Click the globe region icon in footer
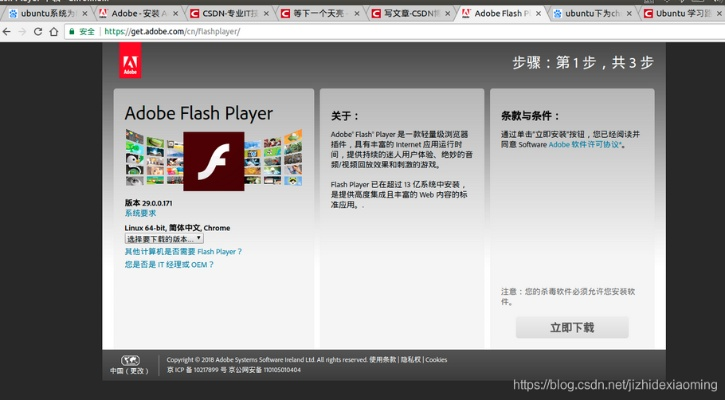 pos(130,360)
